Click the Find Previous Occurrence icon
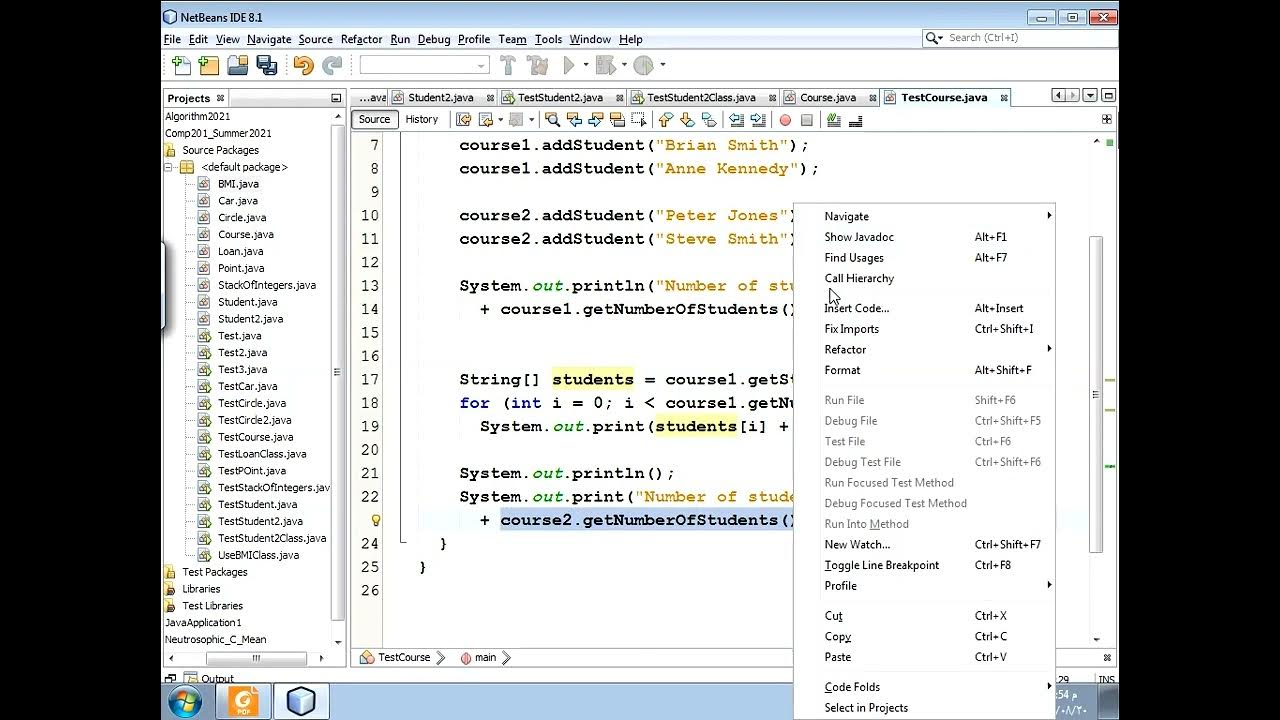This screenshot has height=720, width=1280. [574, 119]
